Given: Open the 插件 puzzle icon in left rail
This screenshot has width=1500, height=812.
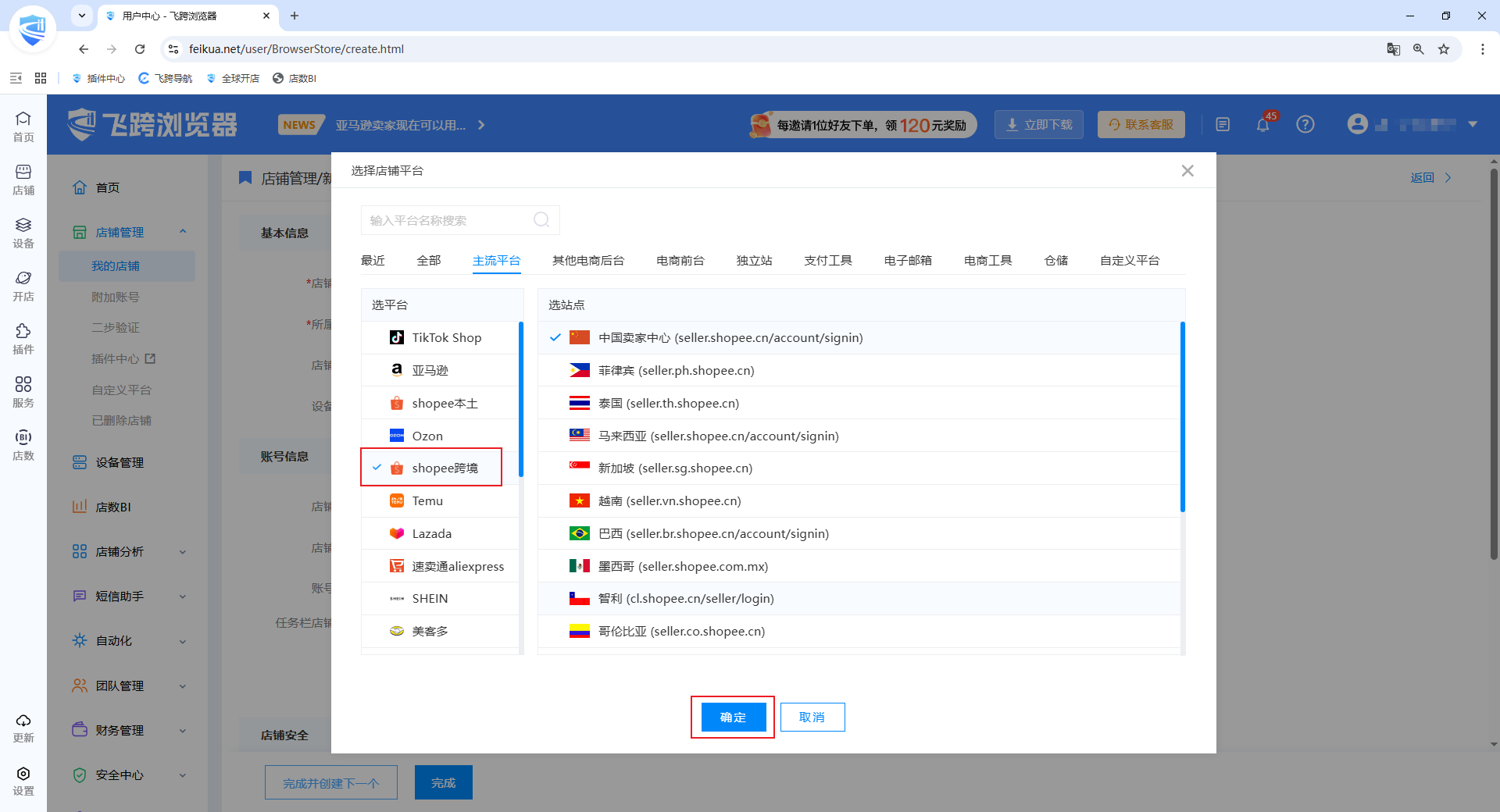Looking at the screenshot, I should (x=23, y=338).
